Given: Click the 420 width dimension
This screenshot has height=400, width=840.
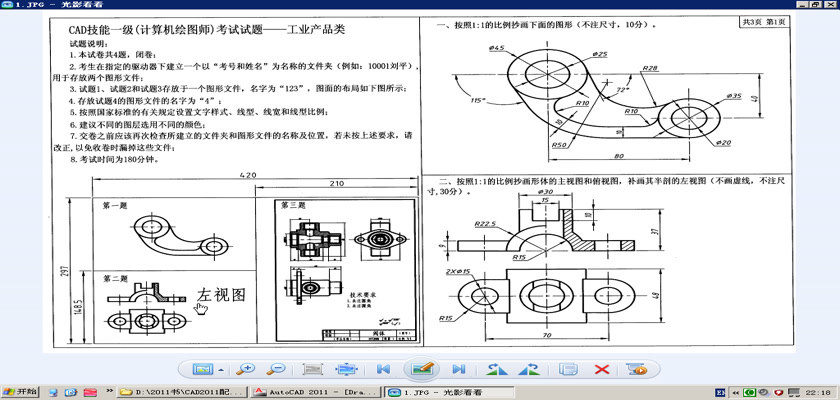Looking at the screenshot, I should point(248,175).
